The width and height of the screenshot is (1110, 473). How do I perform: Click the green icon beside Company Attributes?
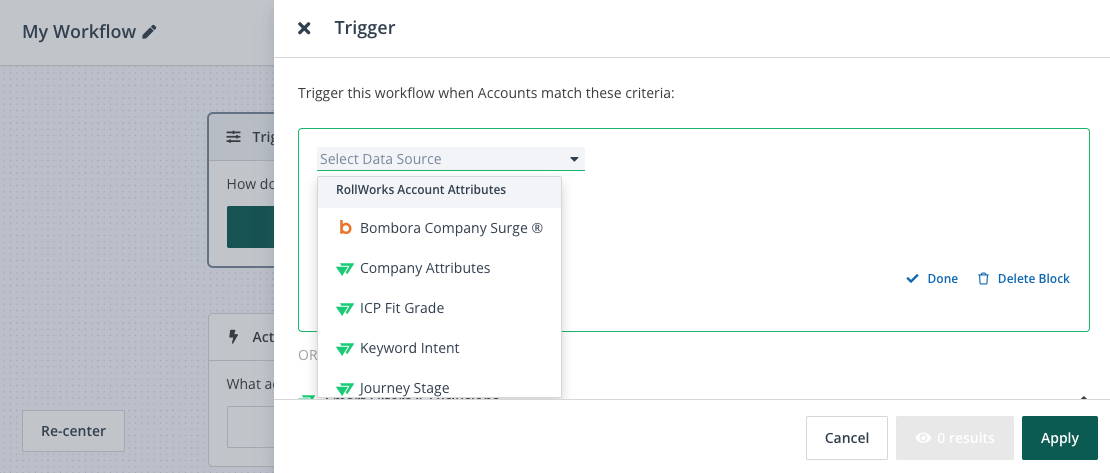tap(345, 269)
